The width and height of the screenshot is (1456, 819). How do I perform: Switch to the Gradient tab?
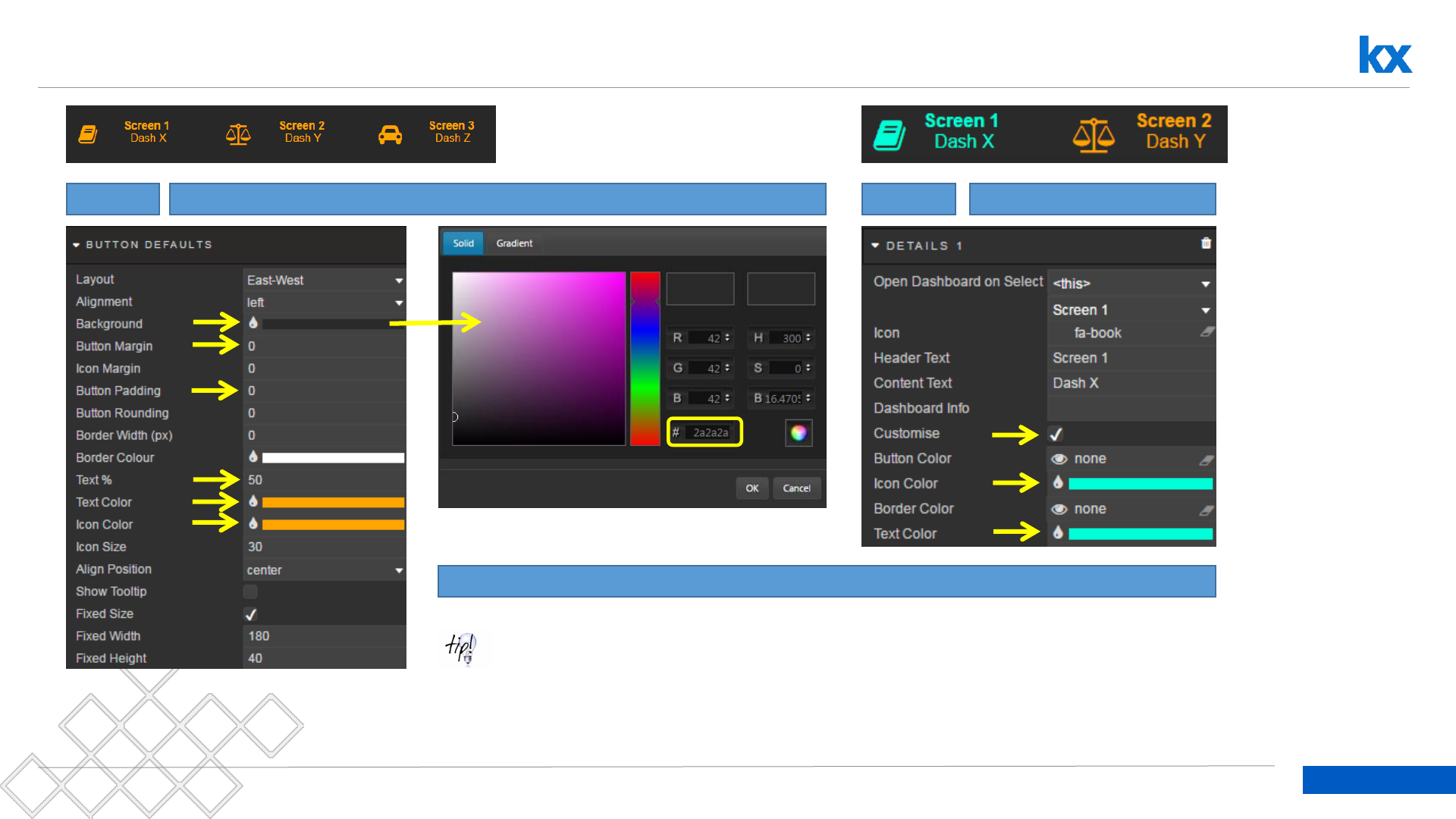pos(514,243)
